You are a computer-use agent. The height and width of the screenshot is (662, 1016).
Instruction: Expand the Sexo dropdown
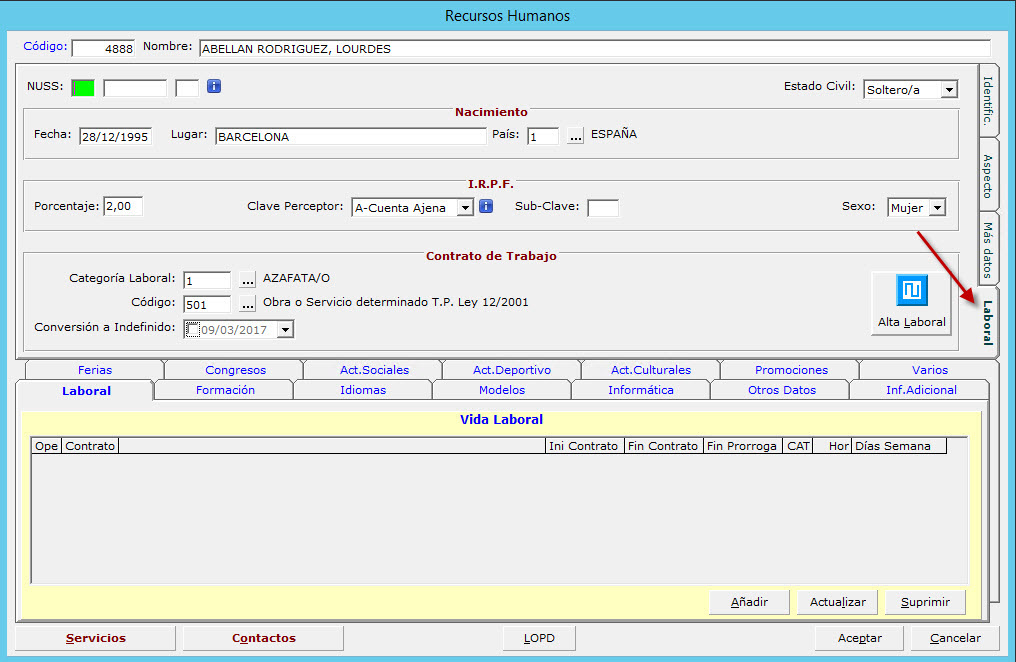(938, 208)
